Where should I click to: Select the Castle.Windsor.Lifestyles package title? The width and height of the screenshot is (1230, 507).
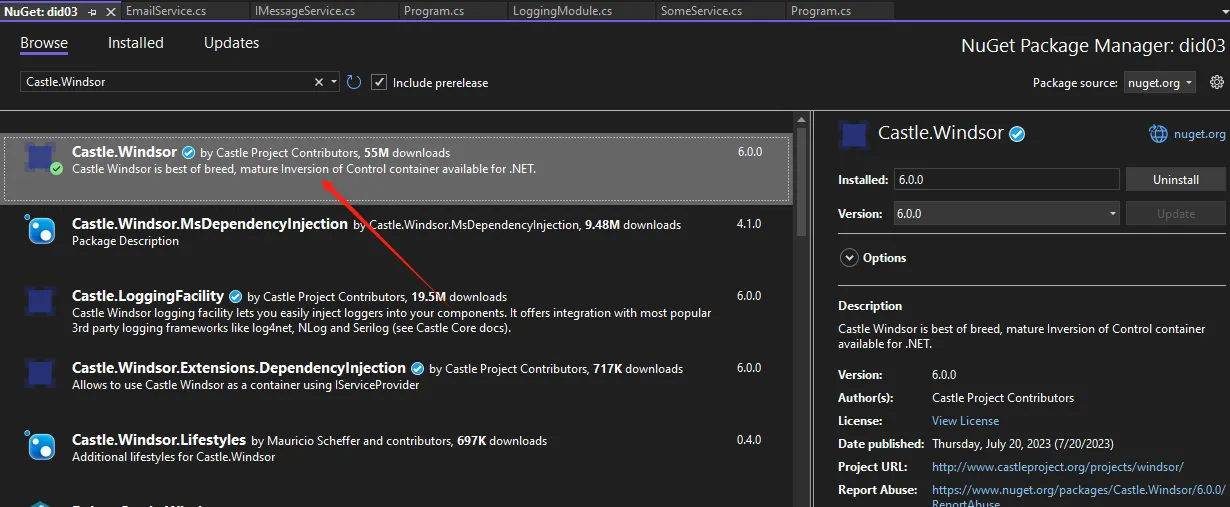pos(159,440)
